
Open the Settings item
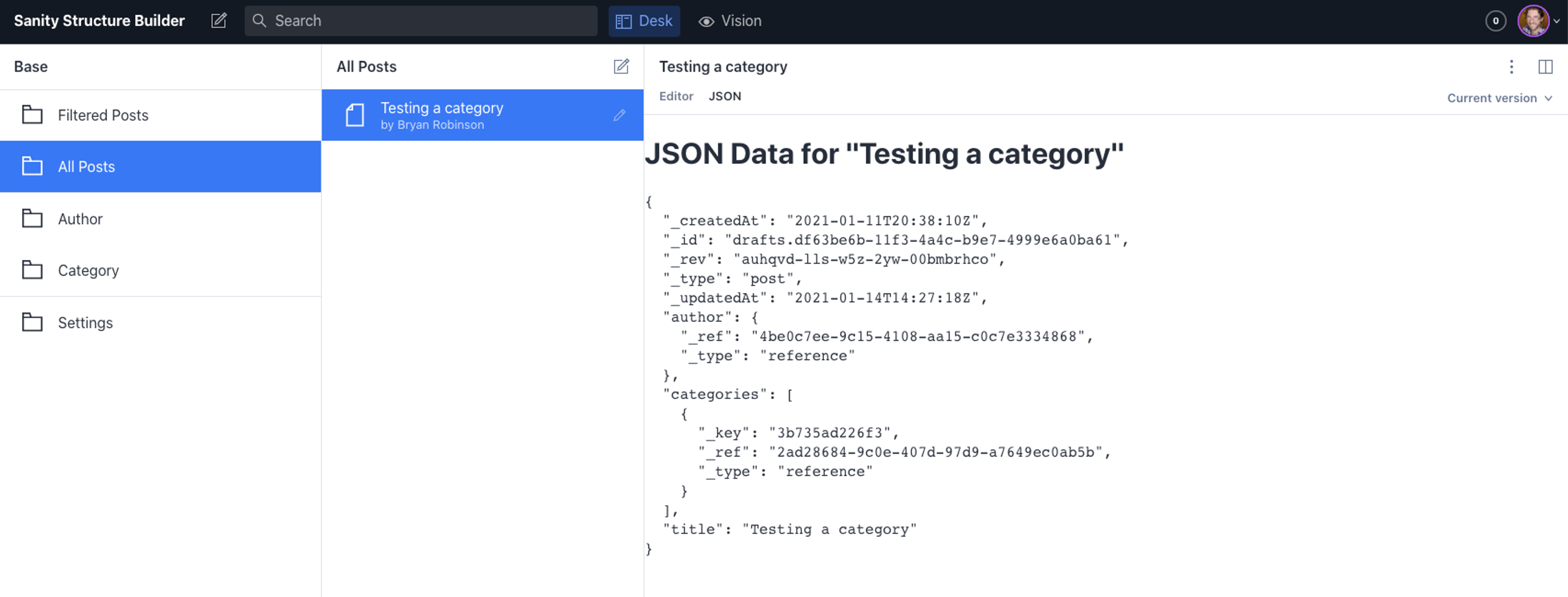pos(85,322)
